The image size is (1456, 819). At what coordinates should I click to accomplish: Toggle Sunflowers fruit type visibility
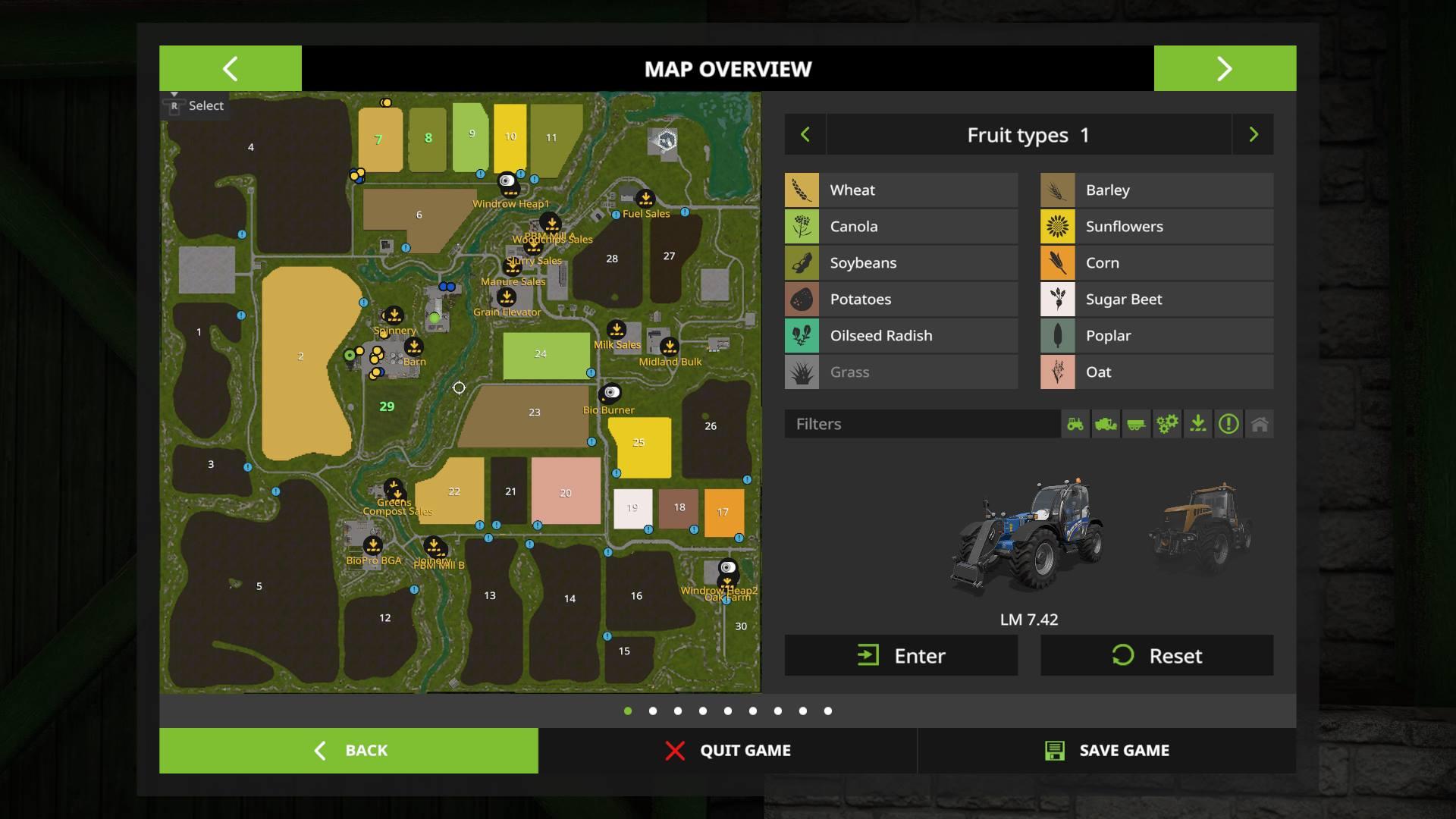(1157, 227)
